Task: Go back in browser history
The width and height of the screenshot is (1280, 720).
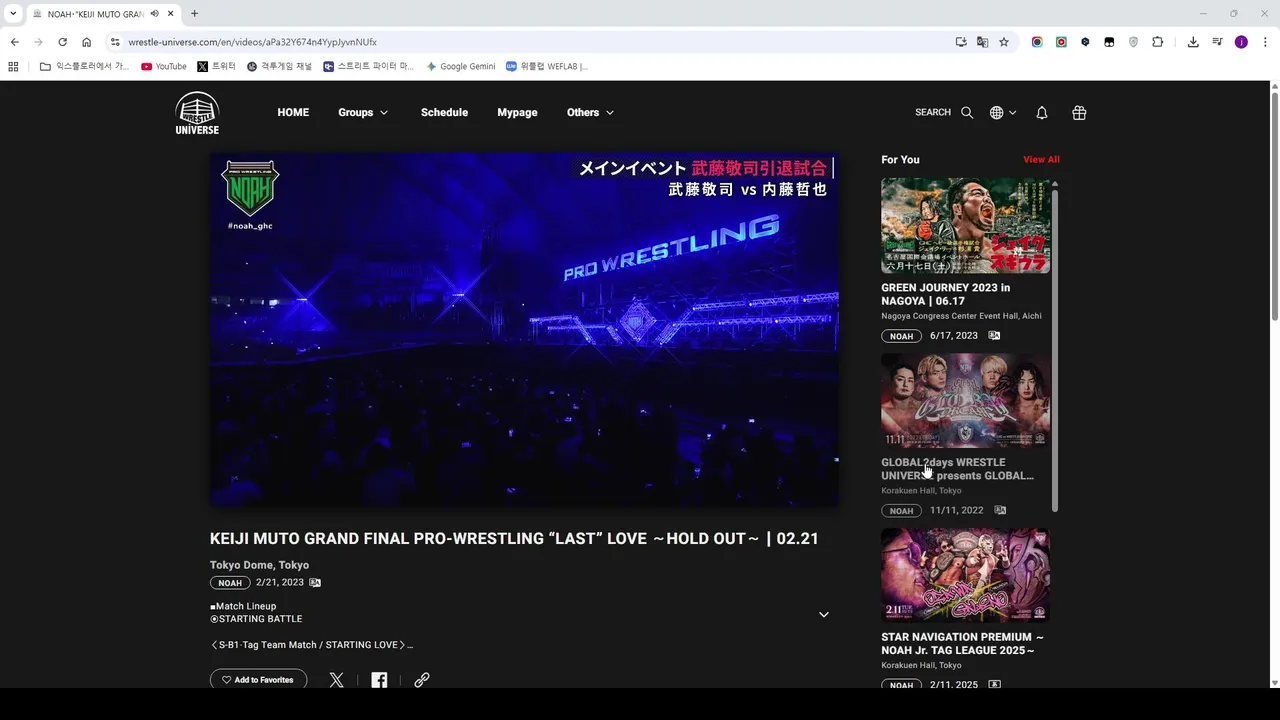Action: coord(14,42)
